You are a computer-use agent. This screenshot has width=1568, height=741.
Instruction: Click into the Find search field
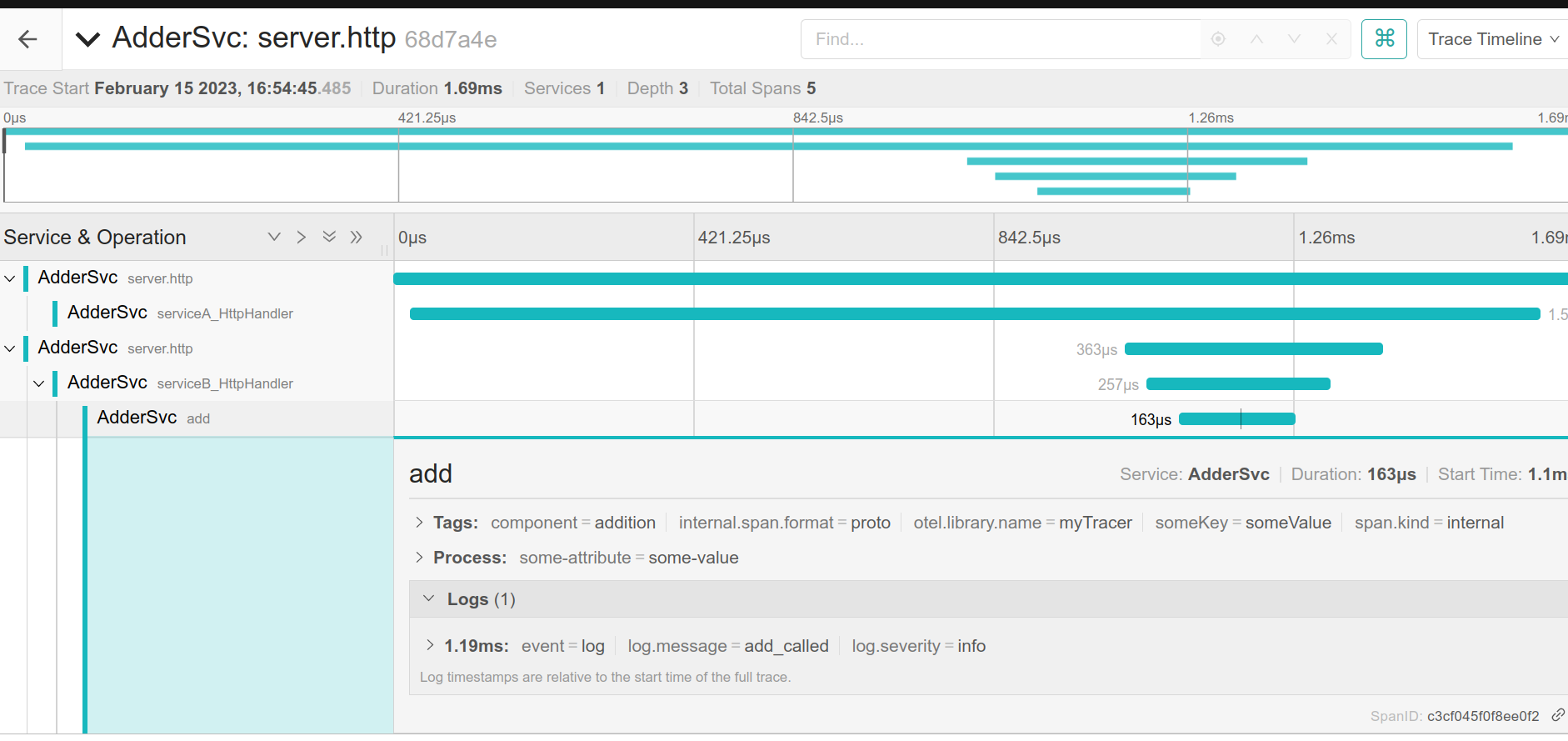[1000, 39]
